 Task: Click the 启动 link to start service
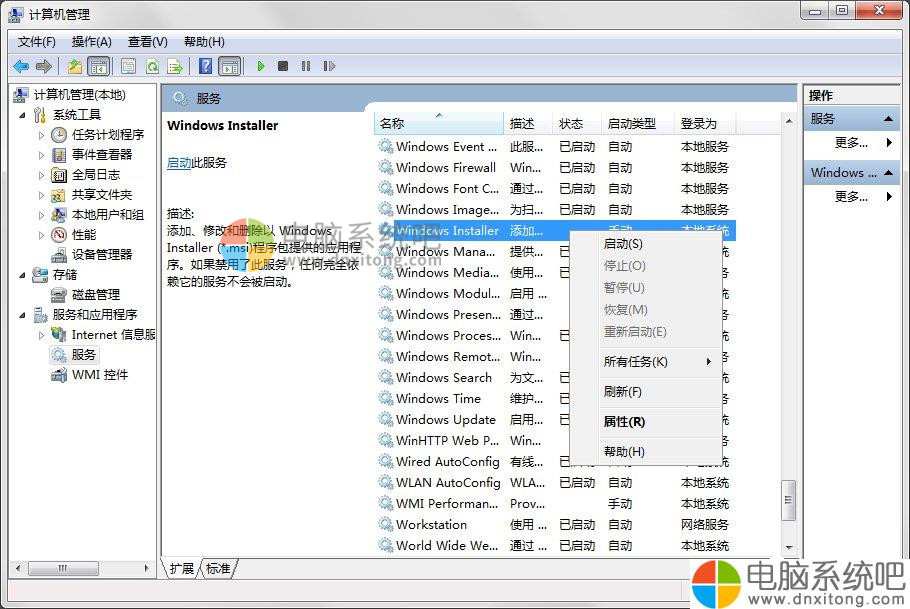tap(179, 163)
